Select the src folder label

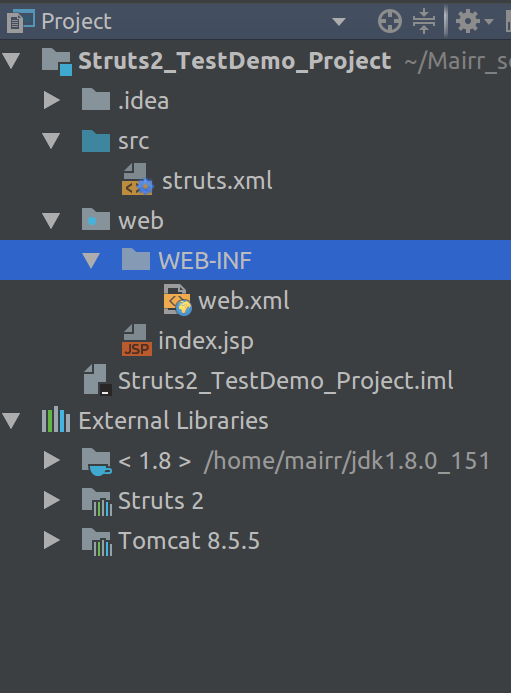pos(133,141)
